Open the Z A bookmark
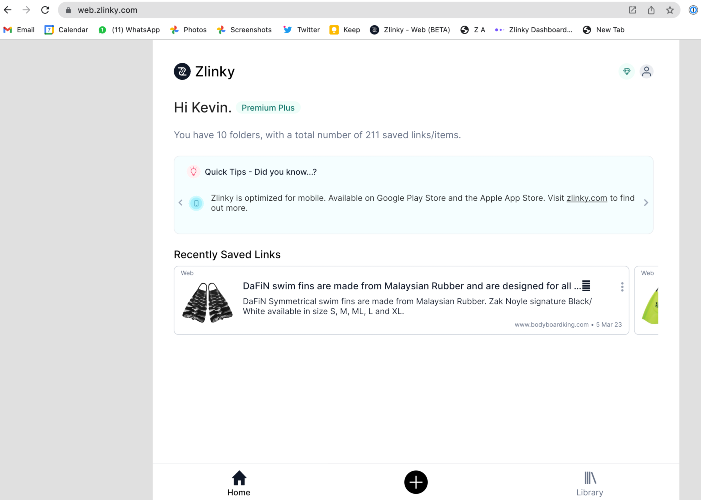This screenshot has width=701, height=500. pos(473,30)
